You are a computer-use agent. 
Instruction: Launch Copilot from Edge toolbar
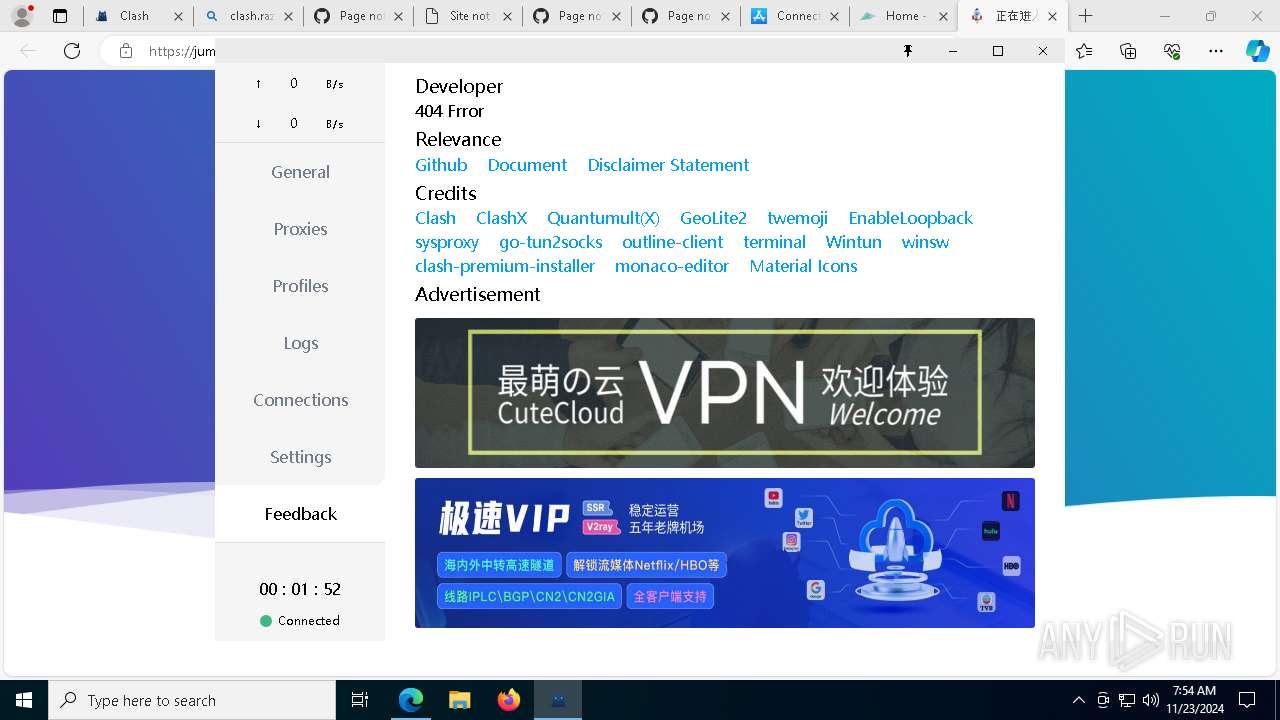(1257, 51)
